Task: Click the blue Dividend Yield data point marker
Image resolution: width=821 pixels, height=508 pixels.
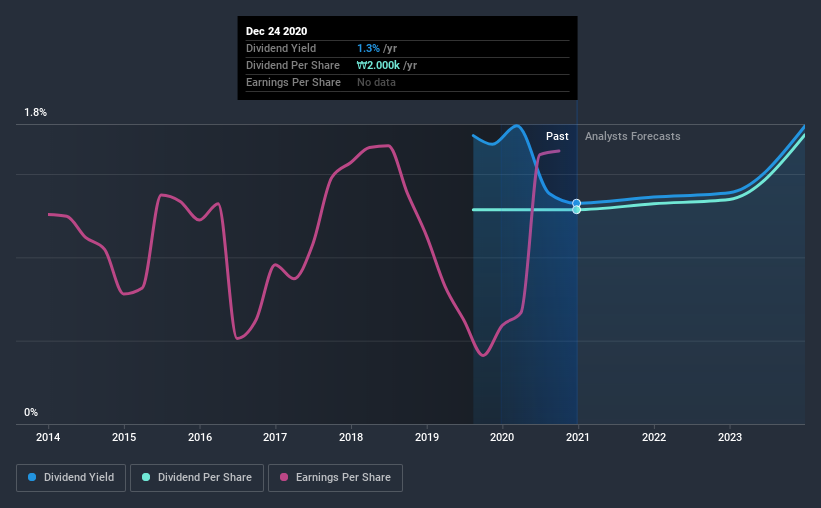Action: coord(576,203)
